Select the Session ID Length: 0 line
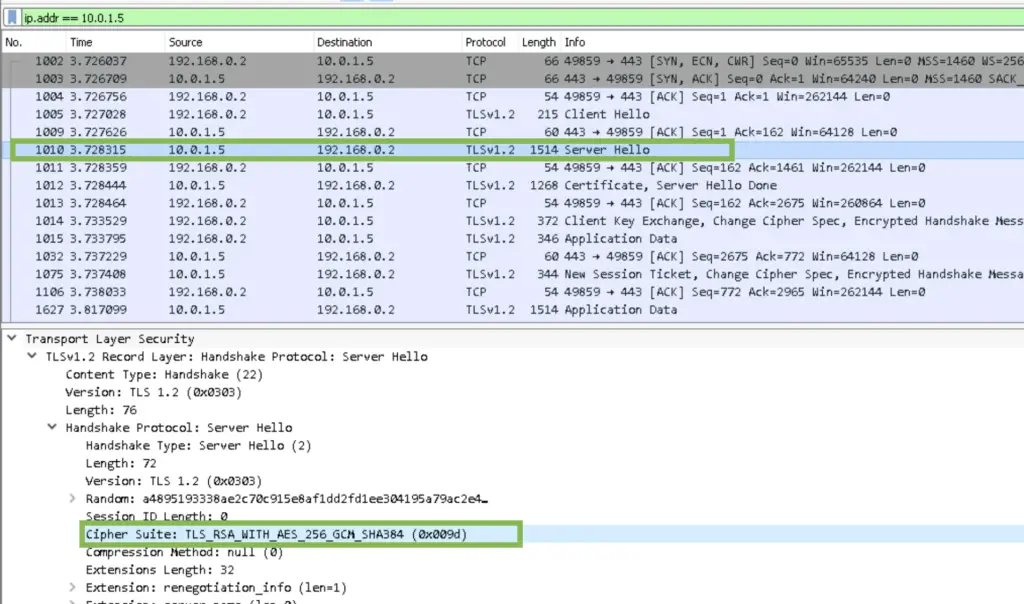Screen dimensions: 1024x604 point(157,516)
